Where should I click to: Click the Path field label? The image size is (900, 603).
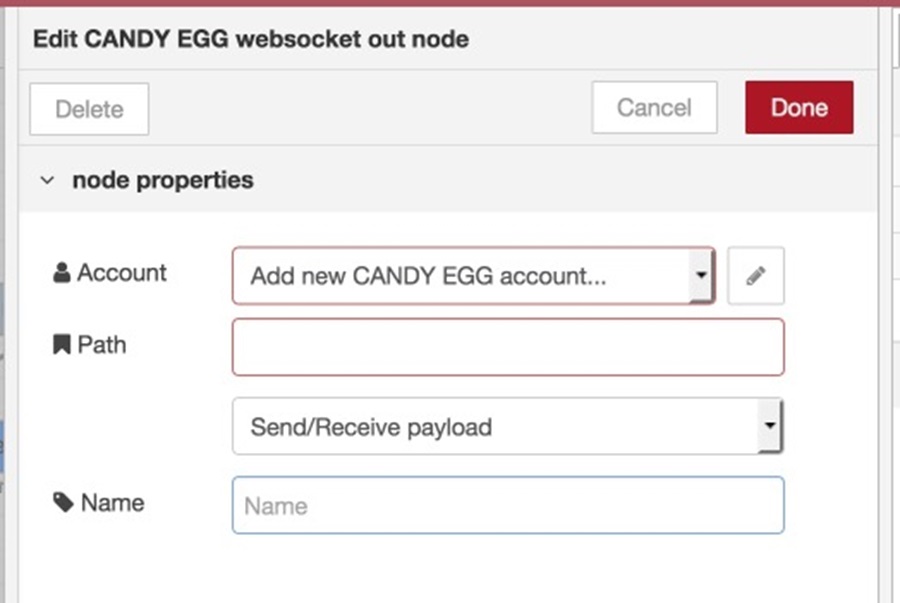point(102,345)
